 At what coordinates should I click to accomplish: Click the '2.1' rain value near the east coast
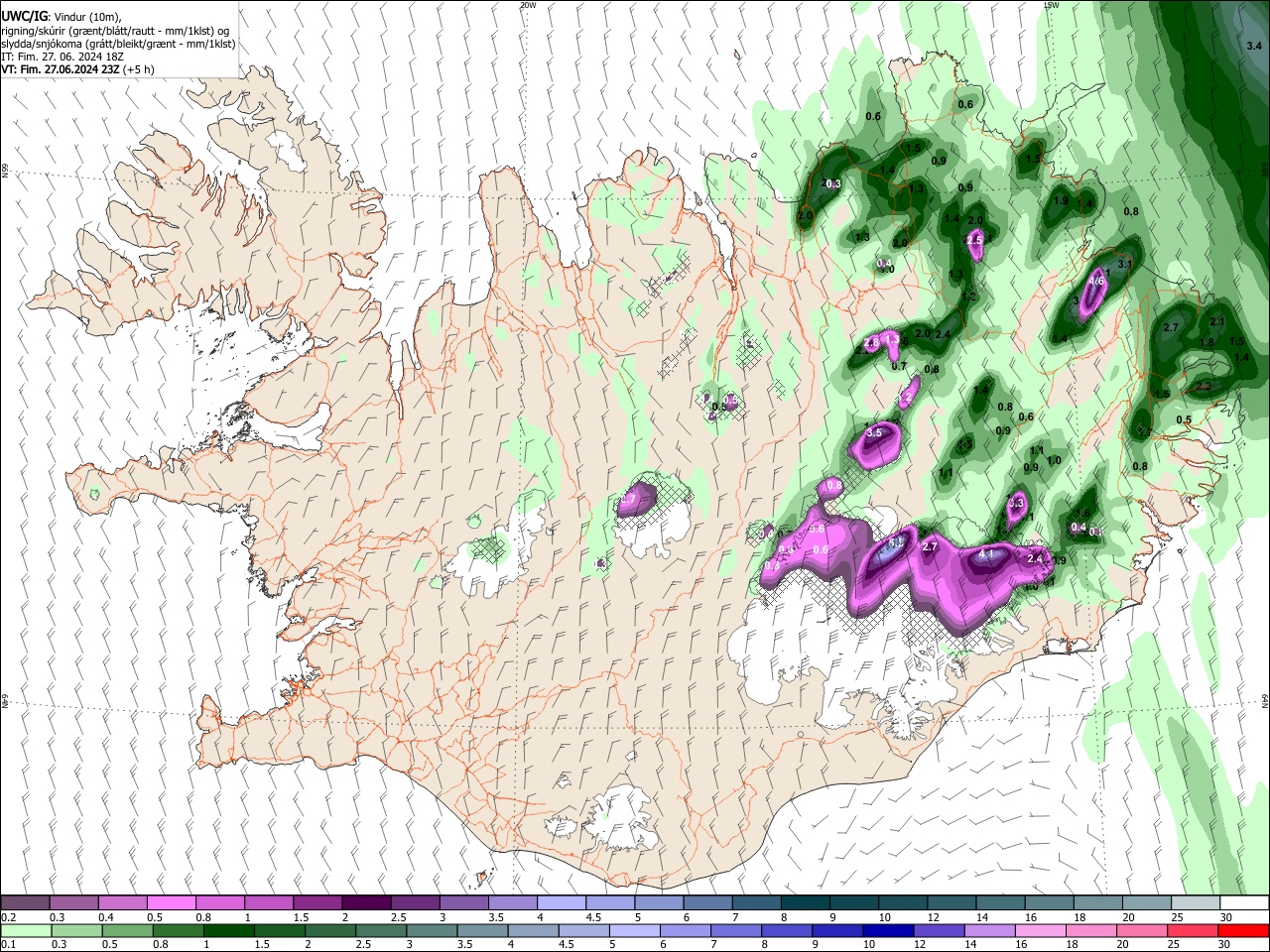pos(1218,322)
